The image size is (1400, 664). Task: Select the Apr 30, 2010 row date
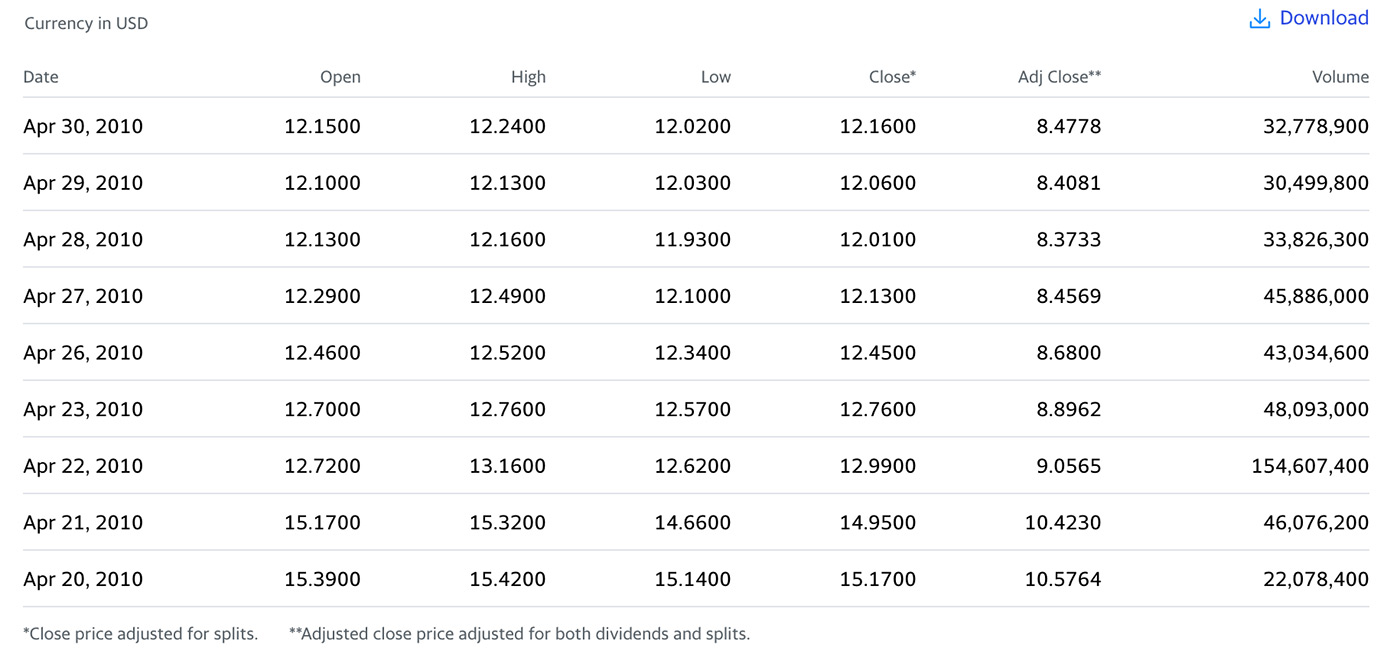point(83,127)
